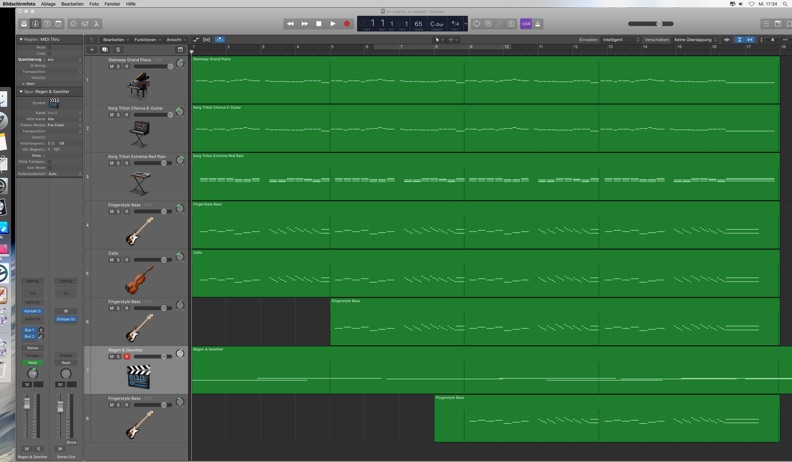The width and height of the screenshot is (792, 462).
Task: Disable record on Regen & Gewitter track
Action: (126, 356)
